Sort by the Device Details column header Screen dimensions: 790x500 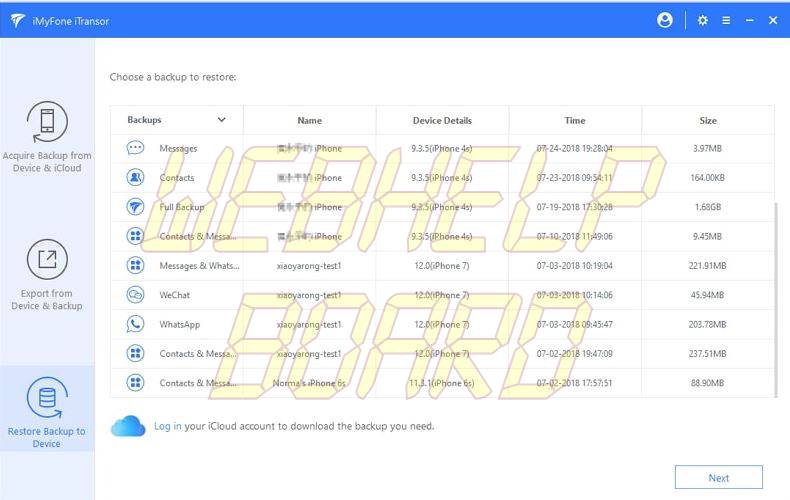(442, 120)
